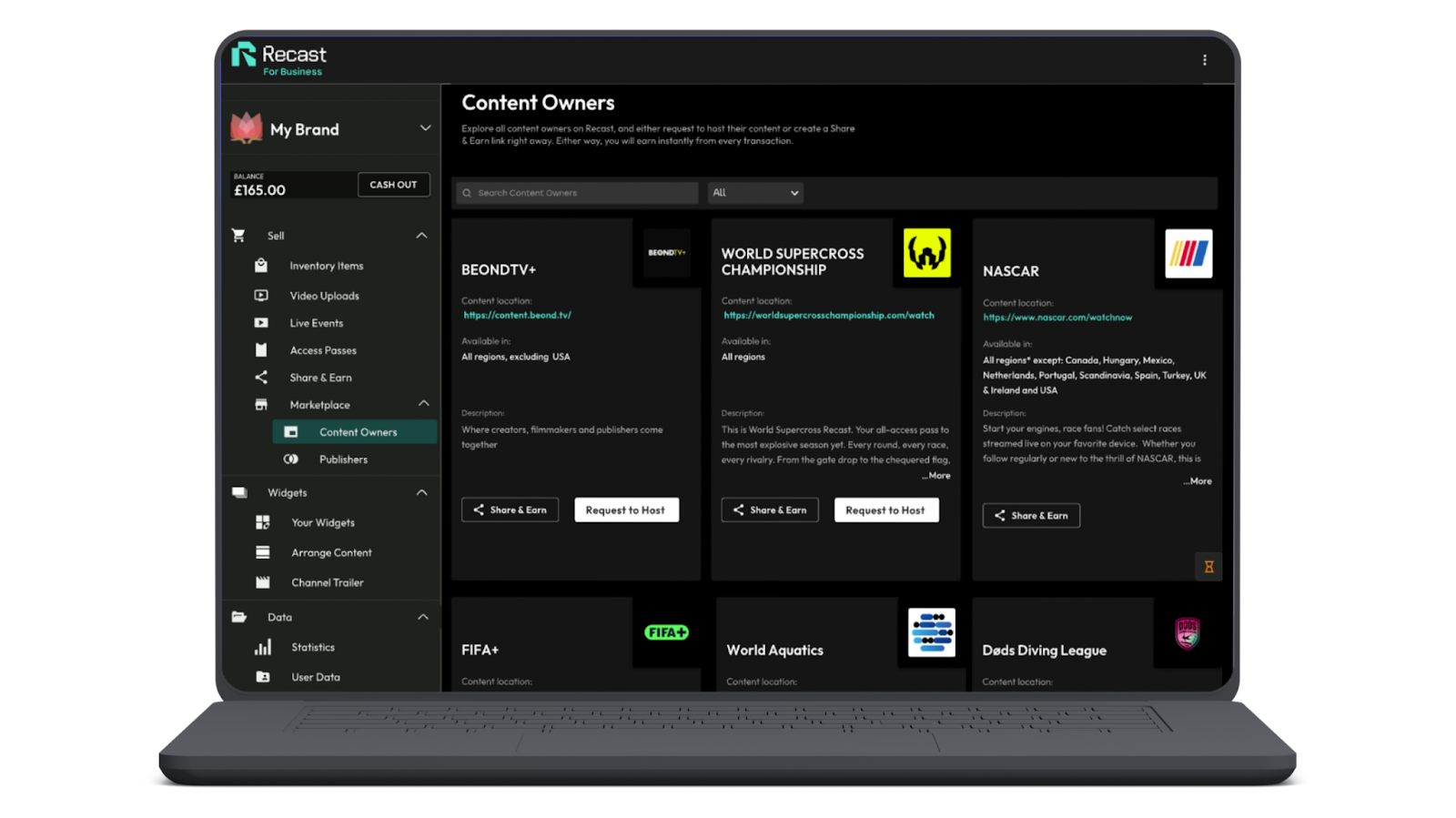Click the Inventory Items bag icon
The image size is (1456, 818).
[x=261, y=266]
